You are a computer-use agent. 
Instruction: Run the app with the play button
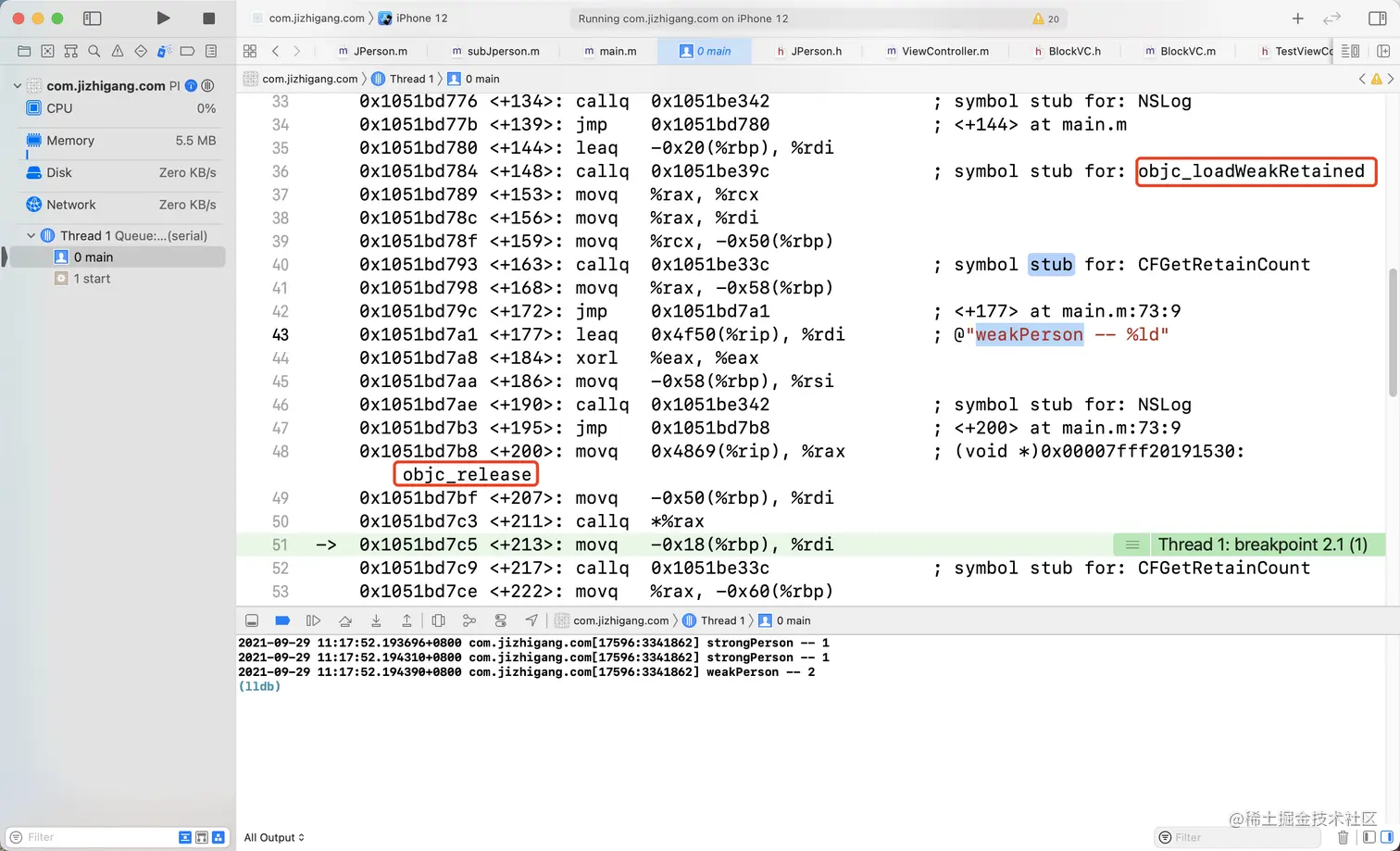[x=163, y=19]
